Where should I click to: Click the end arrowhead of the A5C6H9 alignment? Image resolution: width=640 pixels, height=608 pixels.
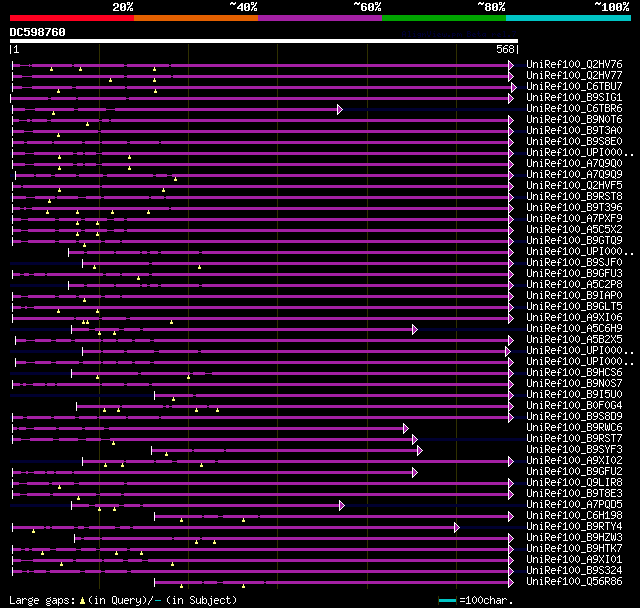pyautogui.click(x=415, y=329)
